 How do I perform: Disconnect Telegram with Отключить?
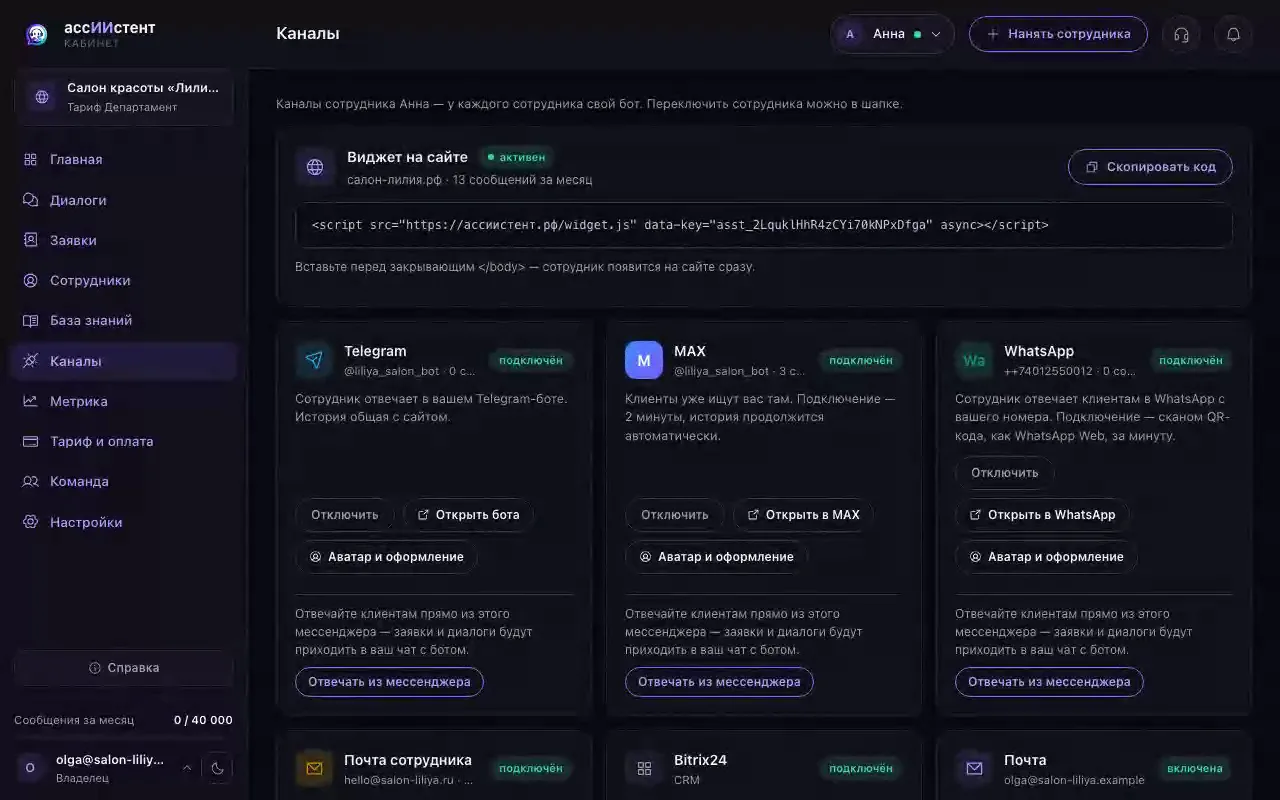point(345,515)
